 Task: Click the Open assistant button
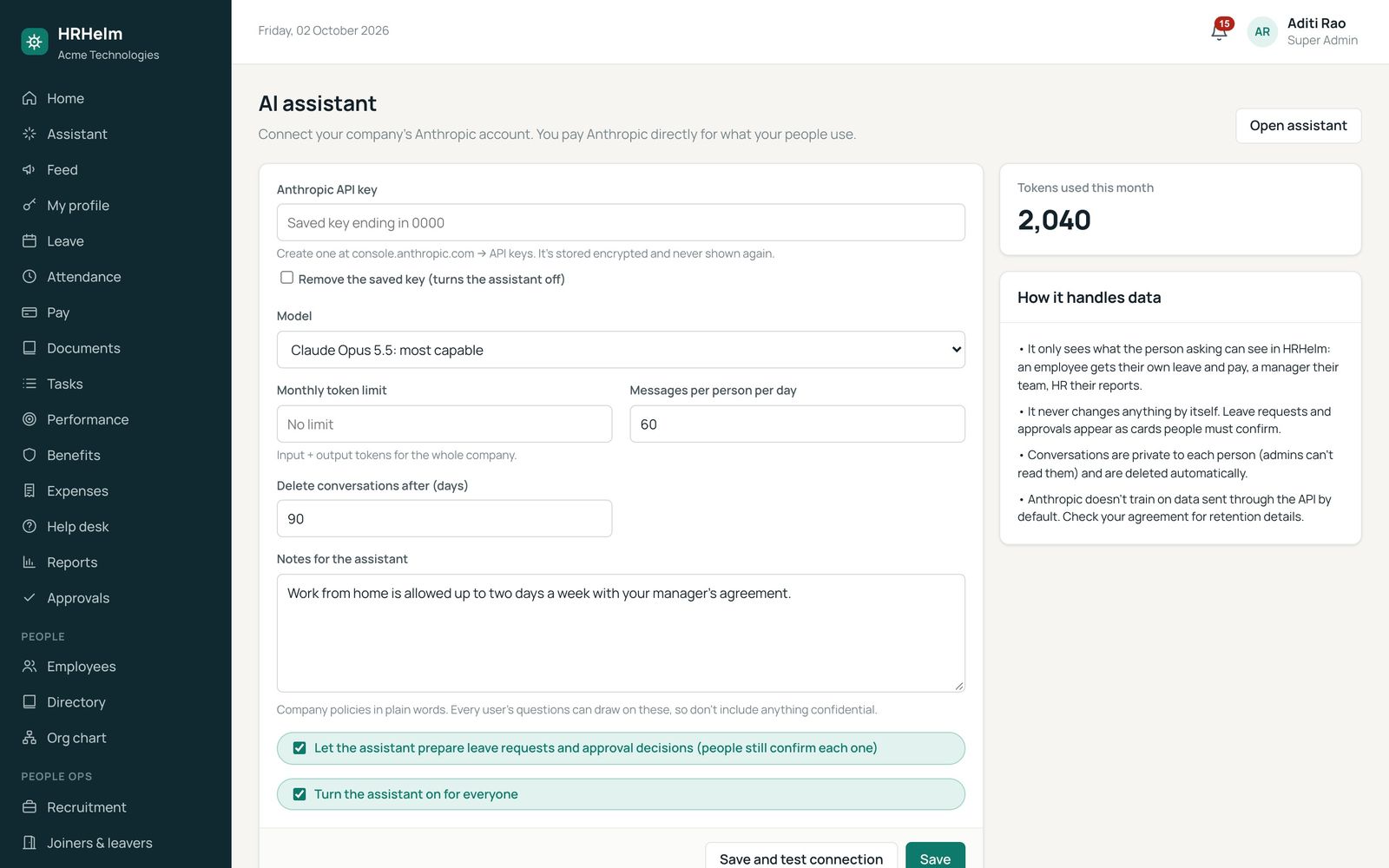1298,126
